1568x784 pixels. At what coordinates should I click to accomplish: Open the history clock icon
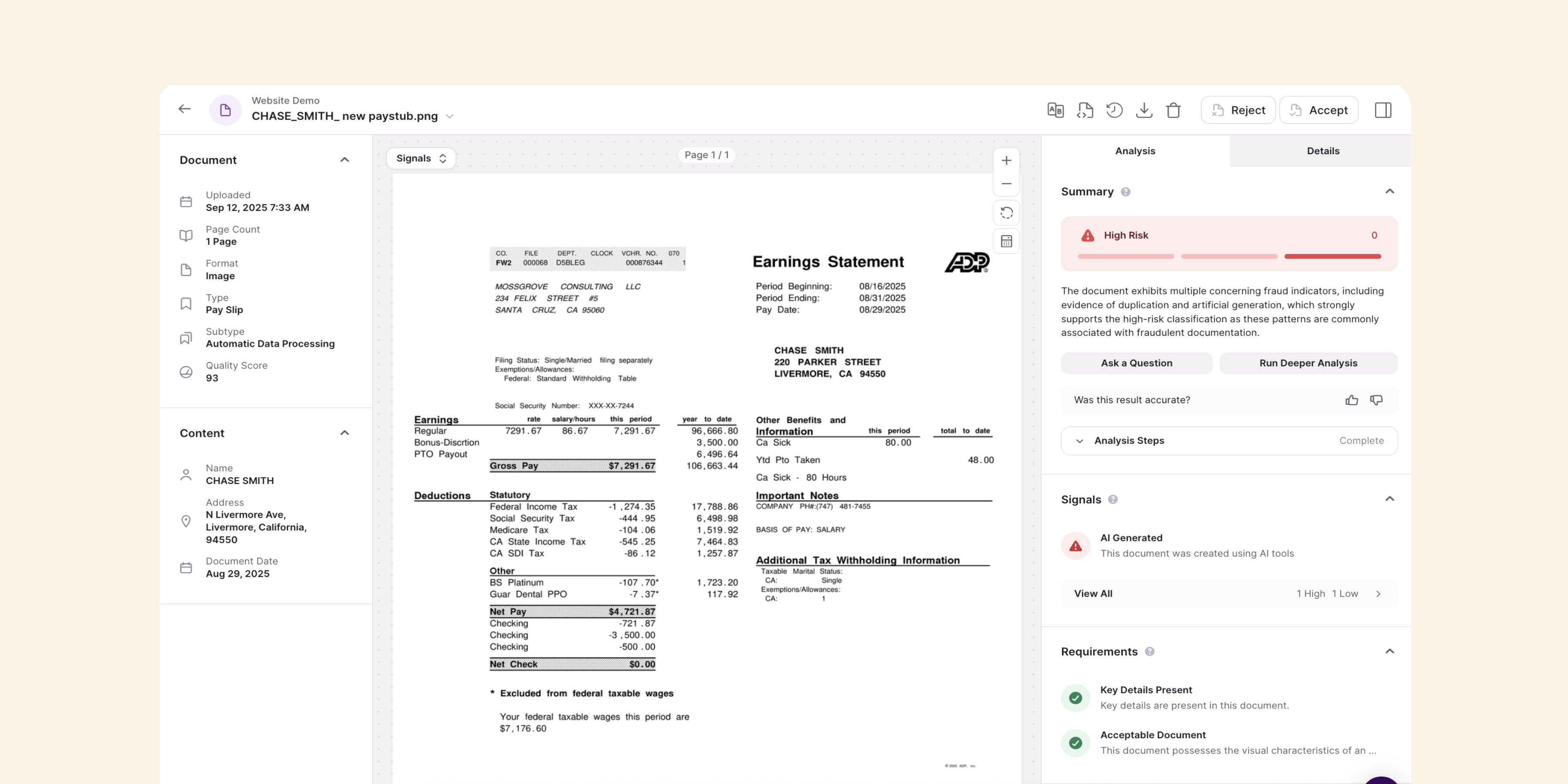pyautogui.click(x=1114, y=110)
